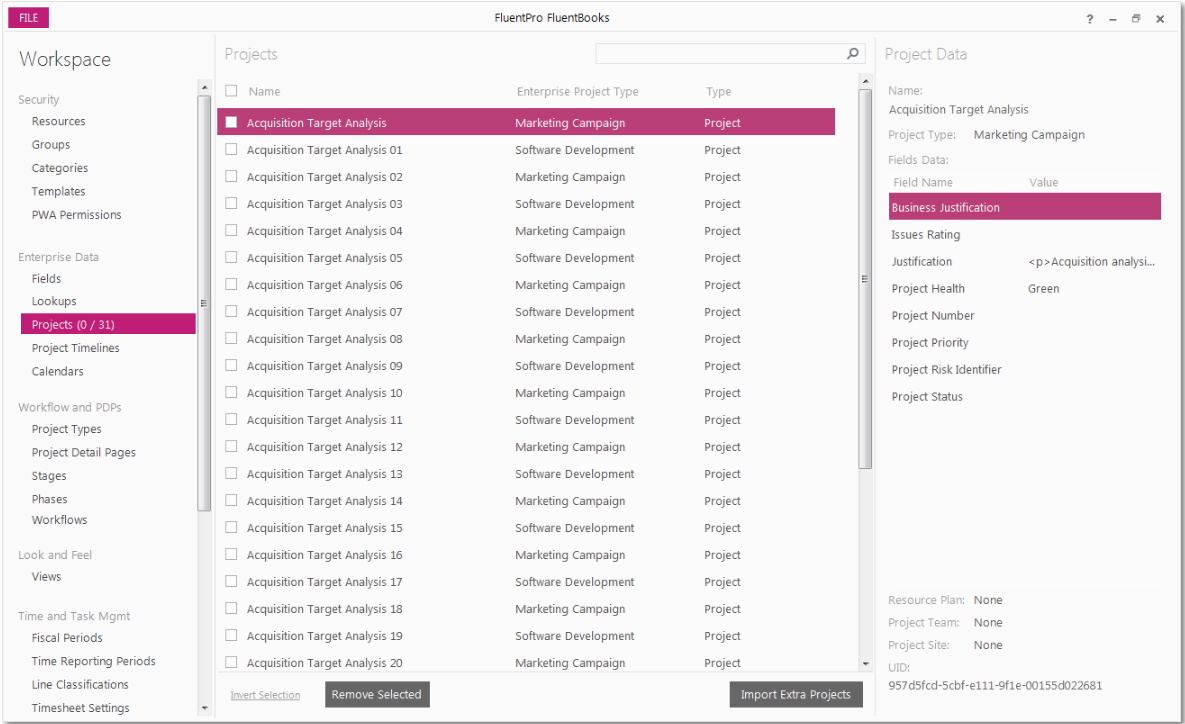Open Fiscal Periods in the sidebar
The width and height of the screenshot is (1185, 724).
[x=67, y=637]
